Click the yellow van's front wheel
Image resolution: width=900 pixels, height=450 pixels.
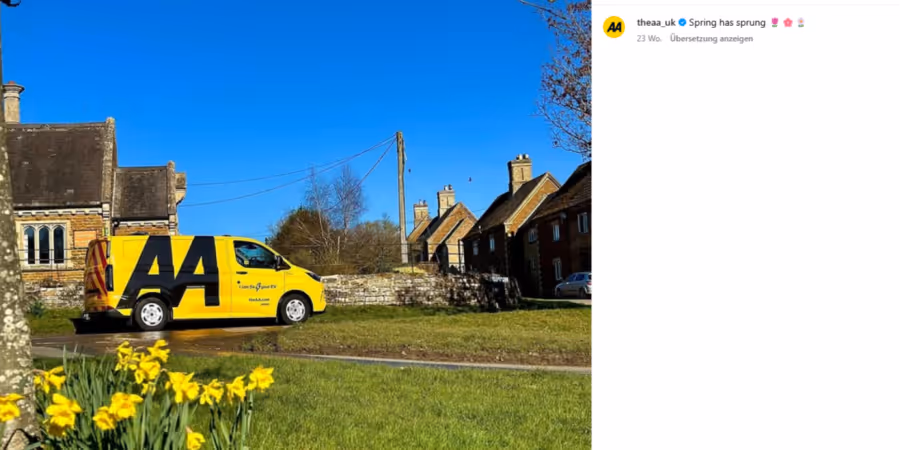click(x=295, y=309)
